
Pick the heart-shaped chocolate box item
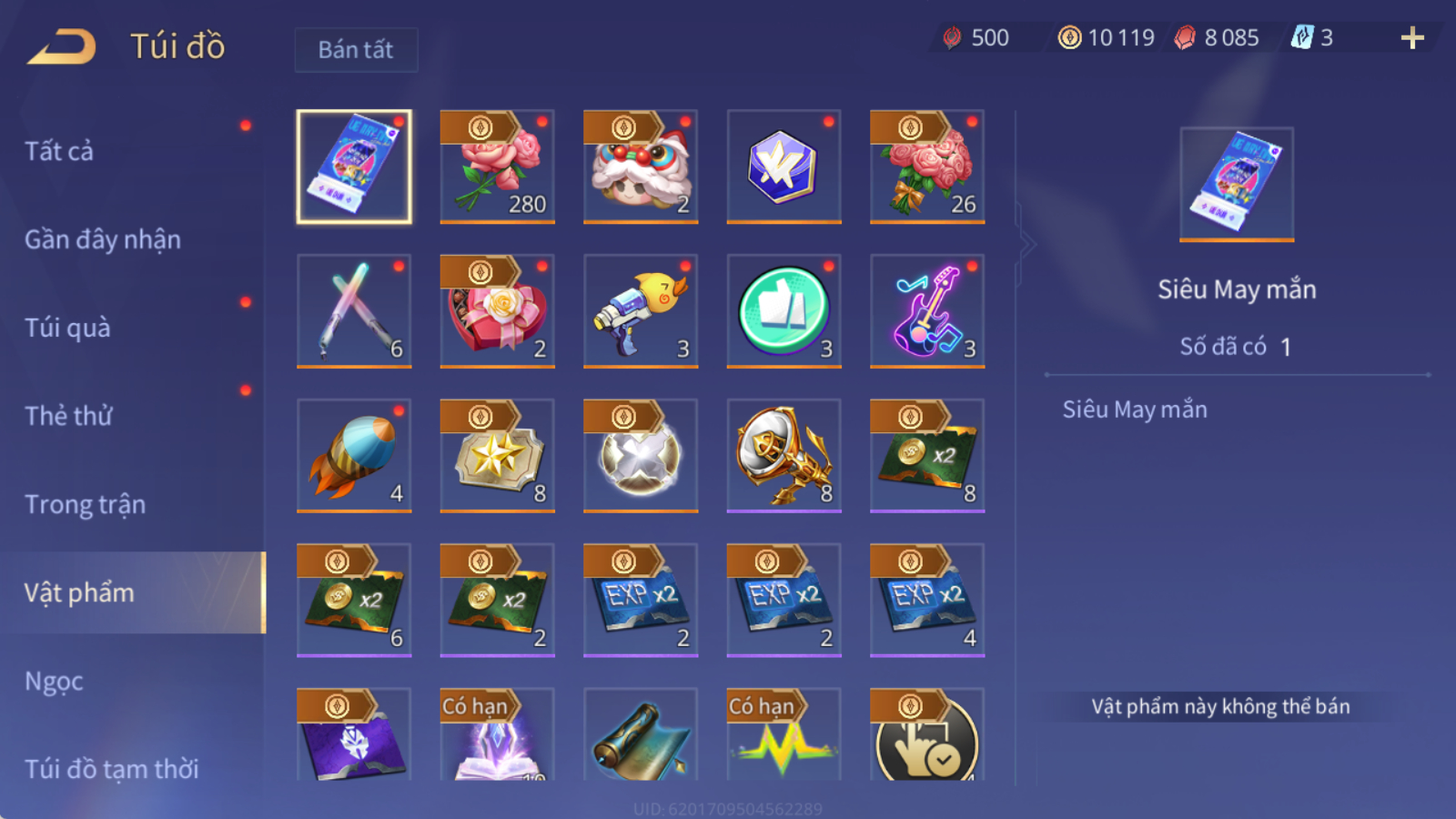tap(497, 311)
